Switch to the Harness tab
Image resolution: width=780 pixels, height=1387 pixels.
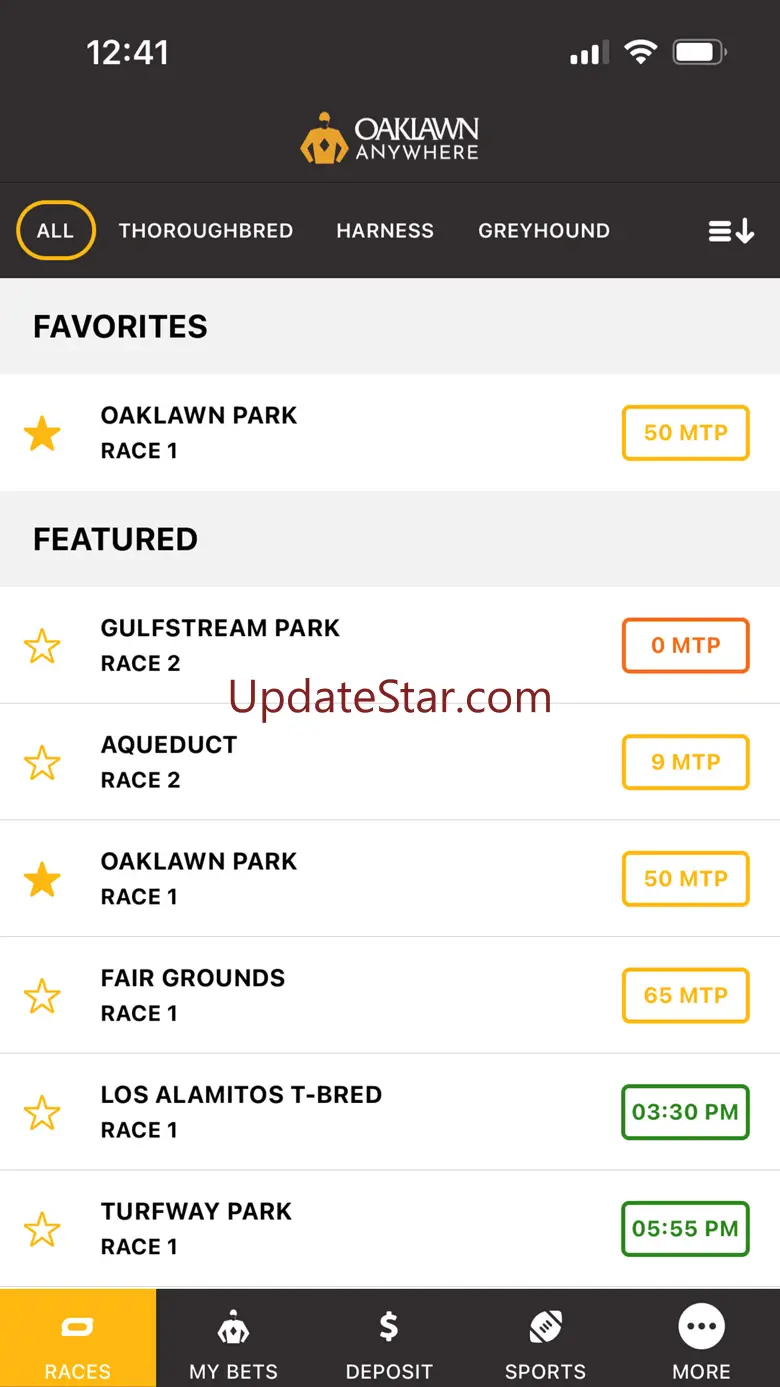385,231
